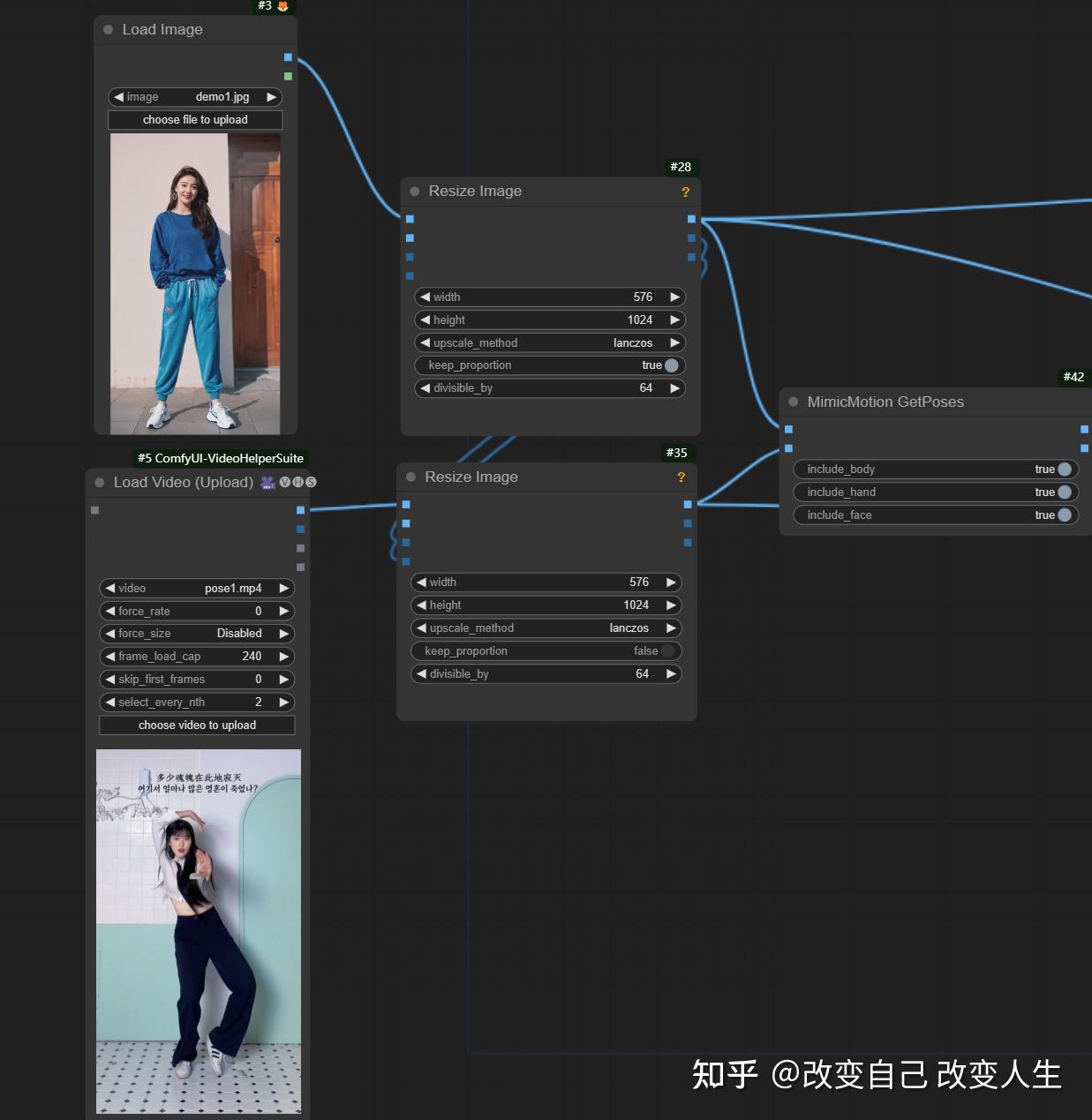Disable keep_proportion on Resize Image #28
The height and width of the screenshot is (1120, 1092).
coord(670,365)
